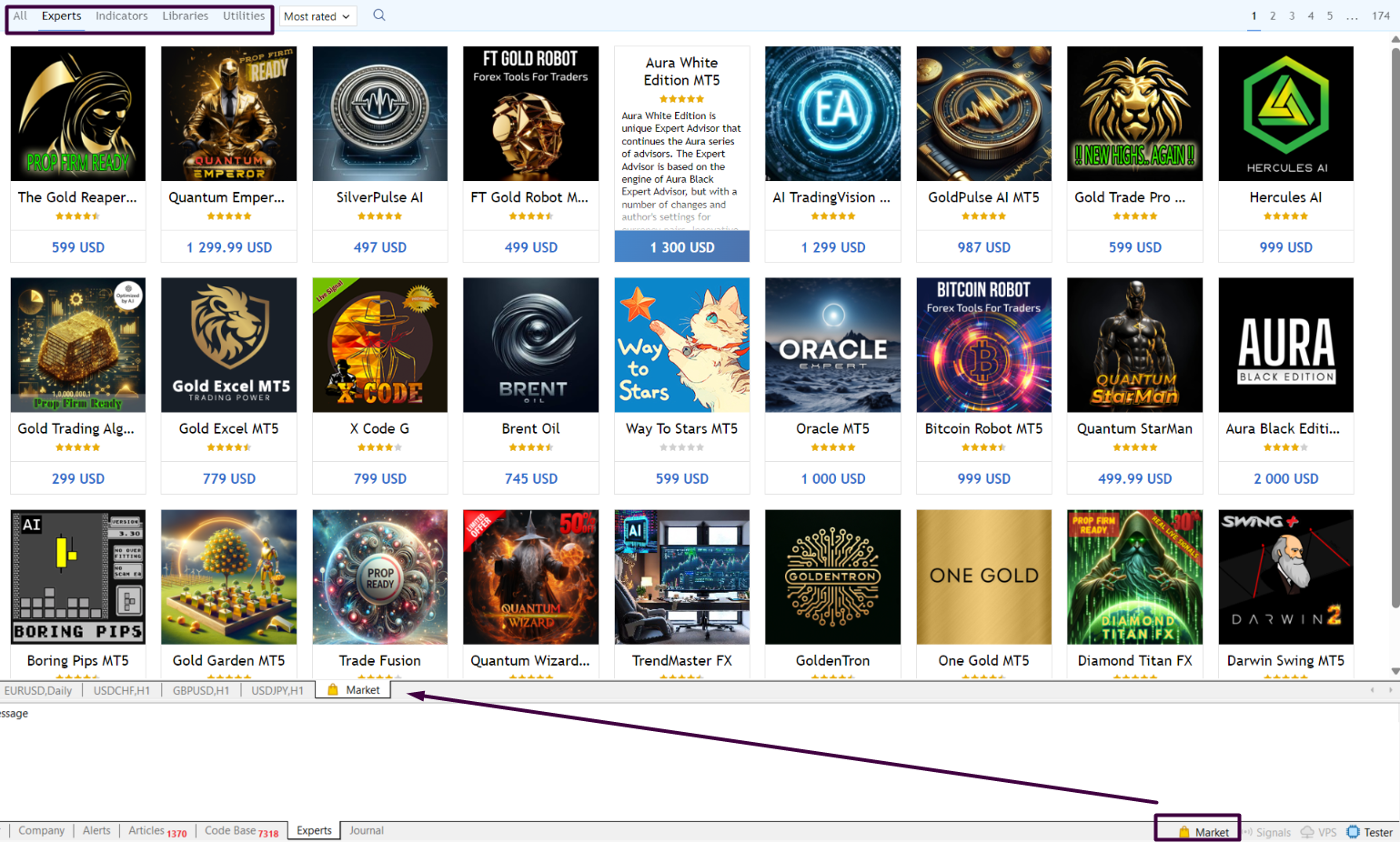The width and height of the screenshot is (1400, 842).
Task: Open the Tester panel icon
Action: [x=1353, y=832]
